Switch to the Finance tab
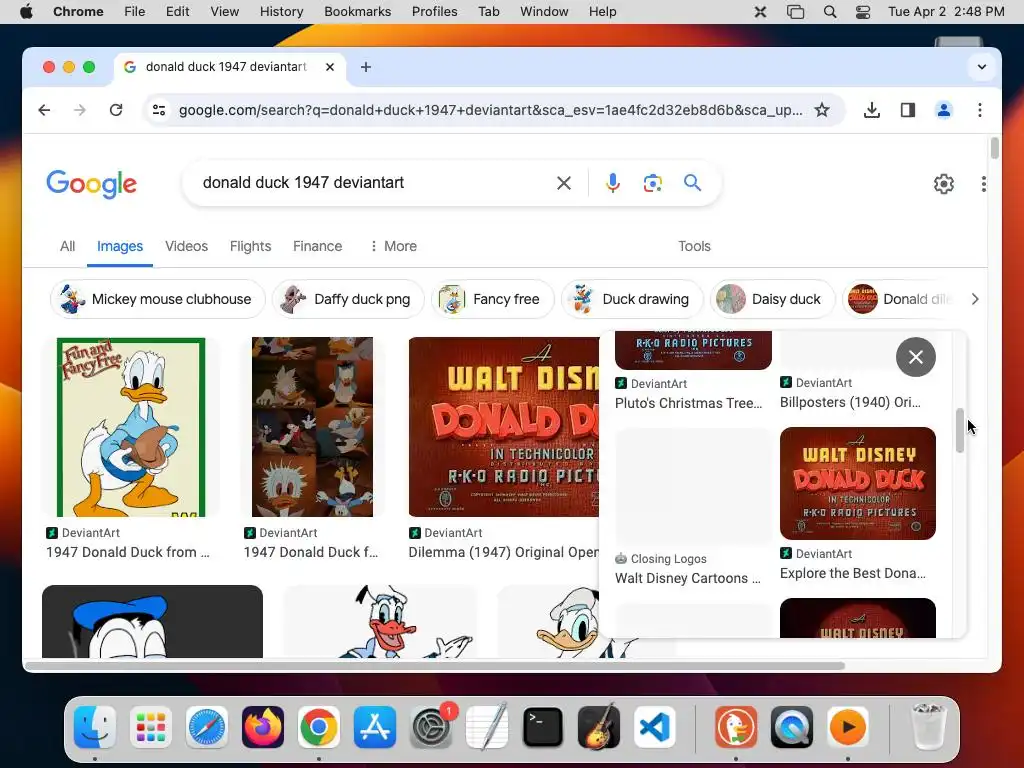 tap(317, 246)
